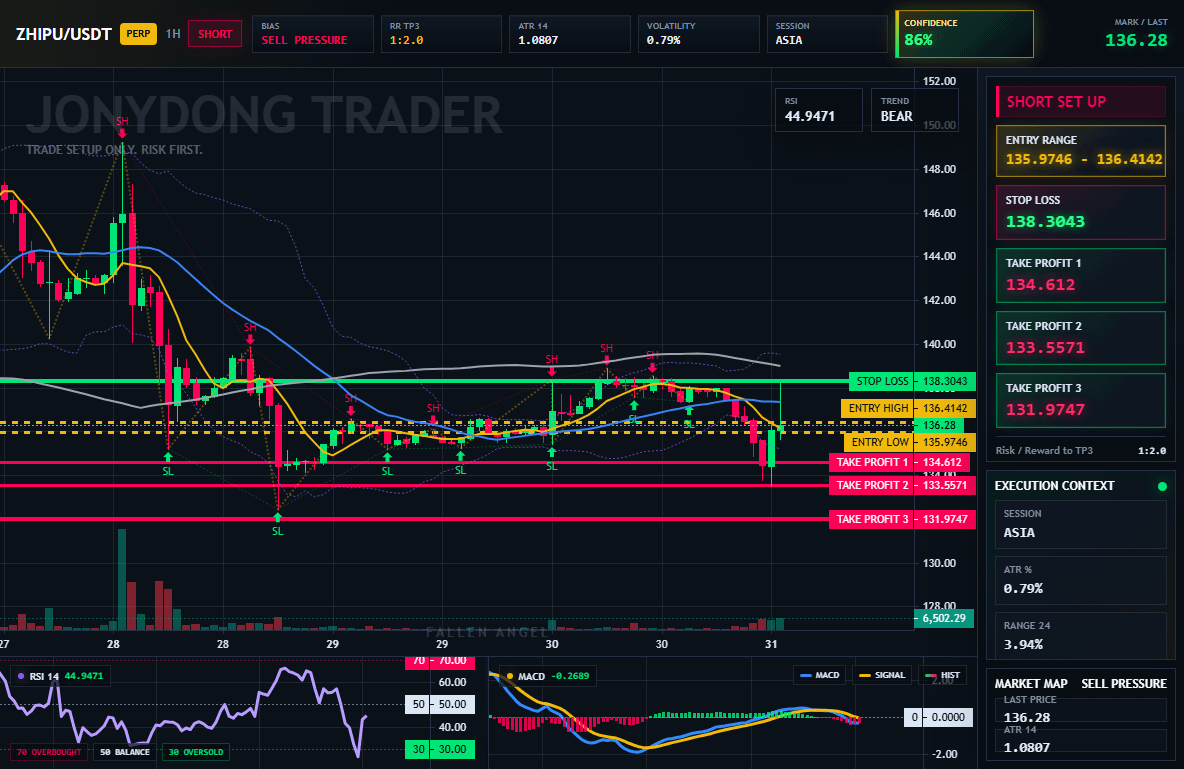This screenshot has width=1184, height=769.
Task: Click the EXECUTION CONTEXT header
Action: [1054, 486]
